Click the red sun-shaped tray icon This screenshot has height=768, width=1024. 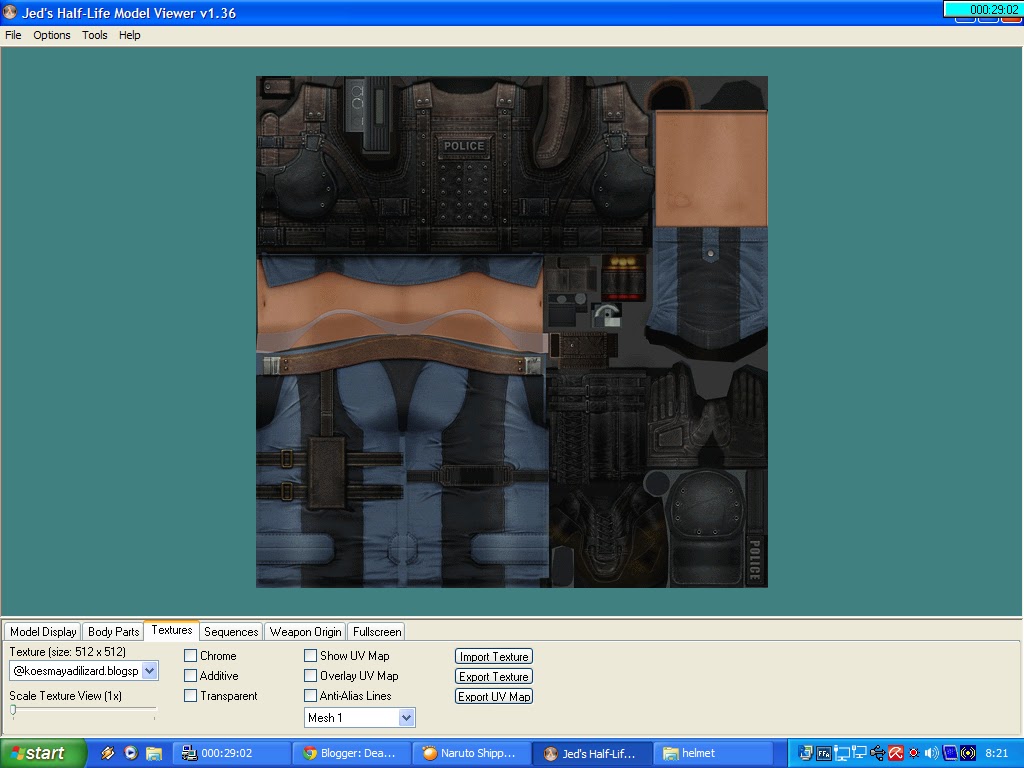(x=914, y=753)
